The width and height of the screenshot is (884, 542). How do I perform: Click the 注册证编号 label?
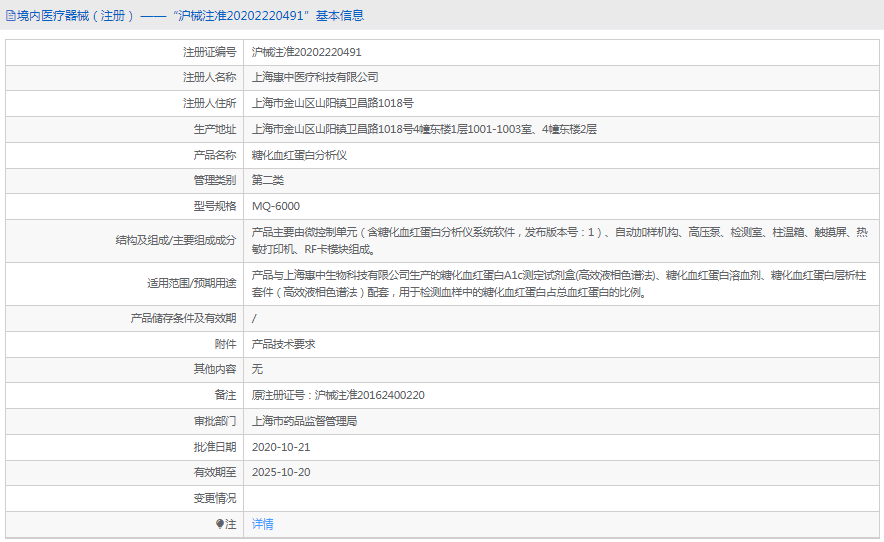[210, 52]
